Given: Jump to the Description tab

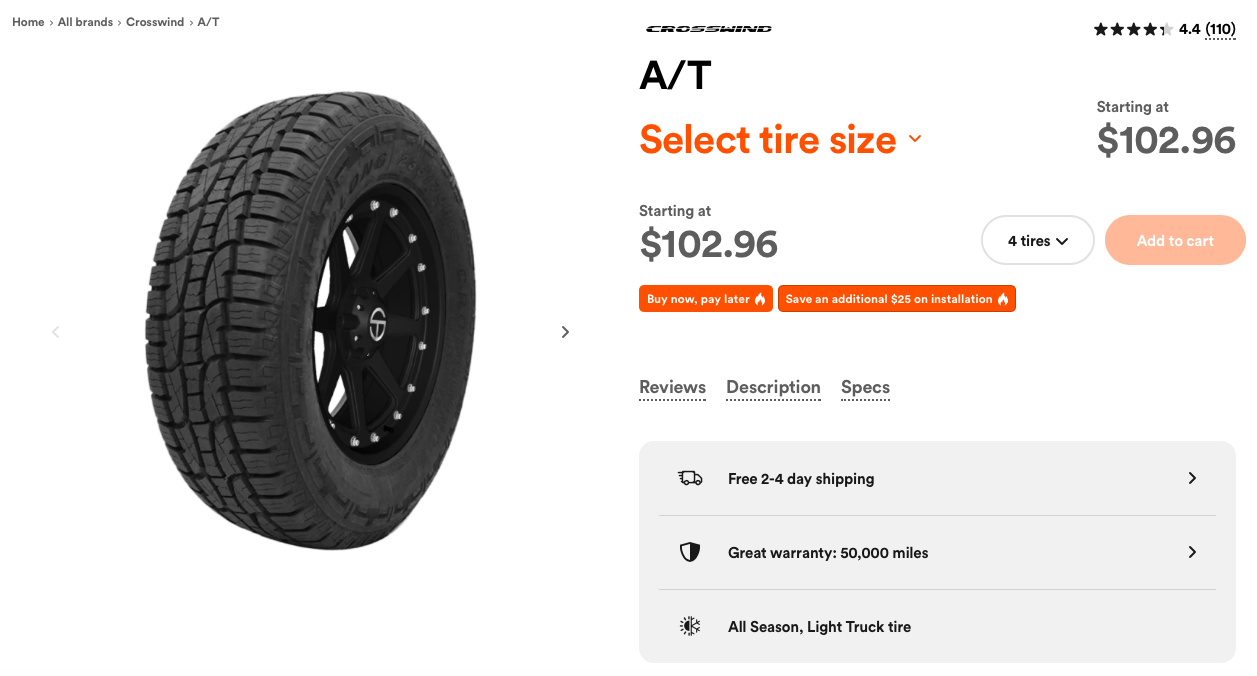Looking at the screenshot, I should pyautogui.click(x=773, y=388).
